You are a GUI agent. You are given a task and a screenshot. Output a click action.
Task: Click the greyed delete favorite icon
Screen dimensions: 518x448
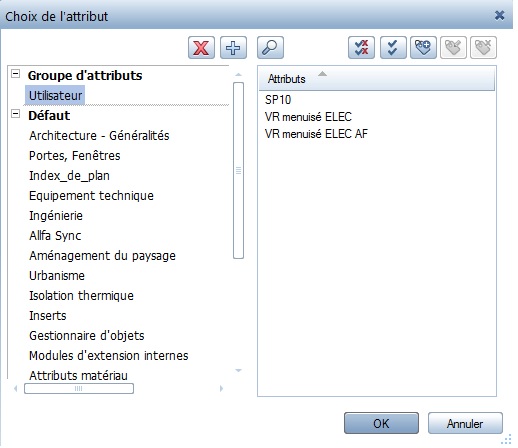click(x=483, y=48)
